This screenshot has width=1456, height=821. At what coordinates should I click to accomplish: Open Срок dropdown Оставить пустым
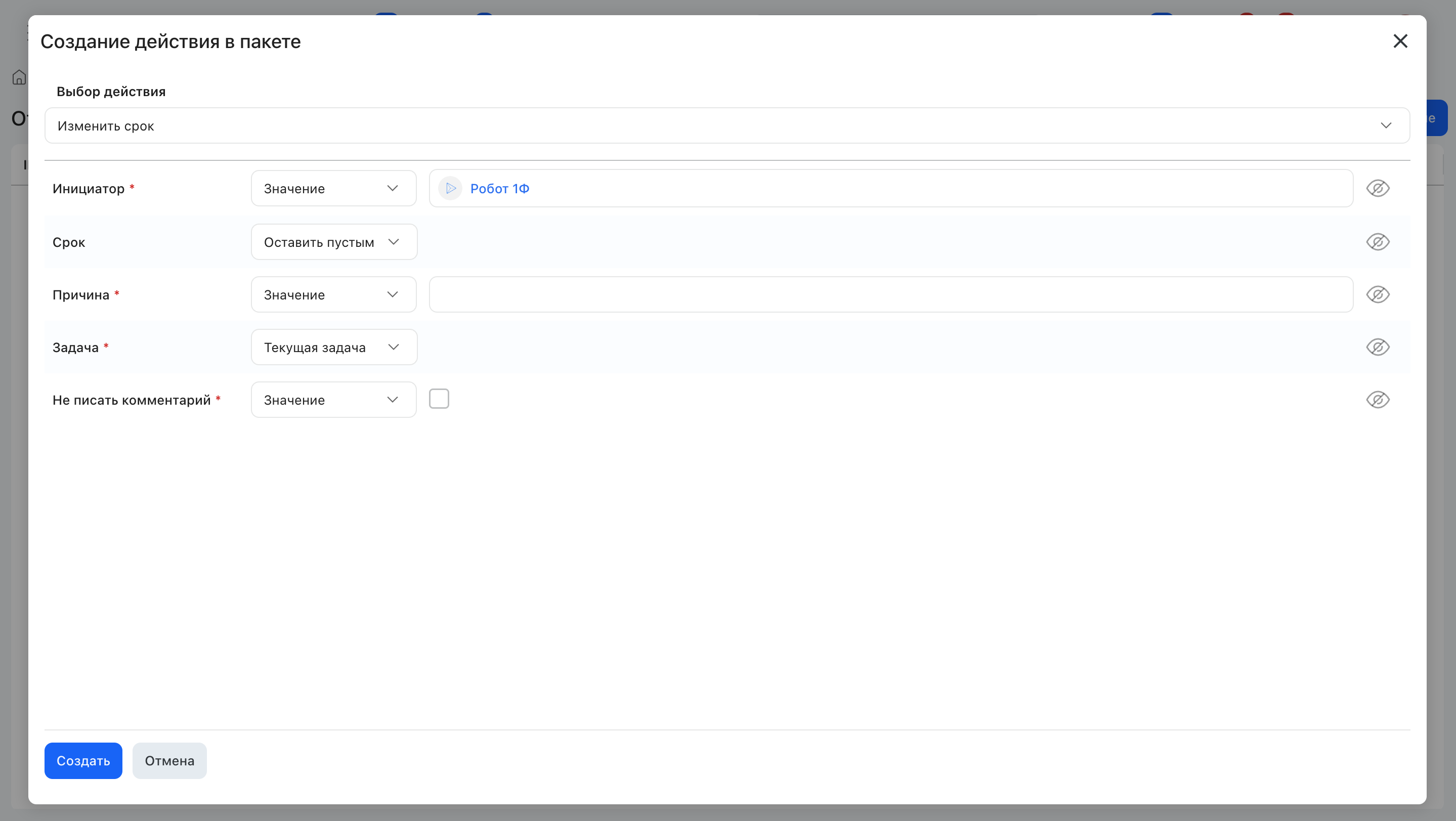point(334,242)
